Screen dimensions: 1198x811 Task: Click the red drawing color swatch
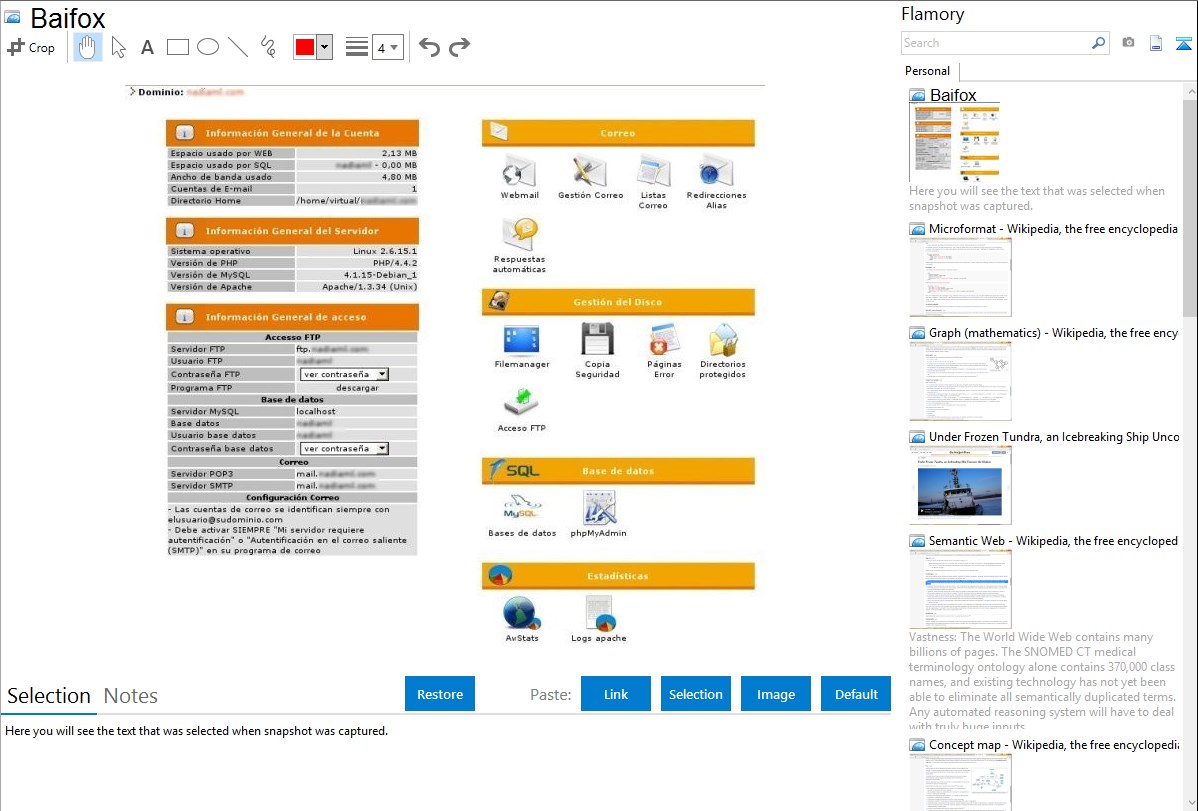pyautogui.click(x=305, y=47)
